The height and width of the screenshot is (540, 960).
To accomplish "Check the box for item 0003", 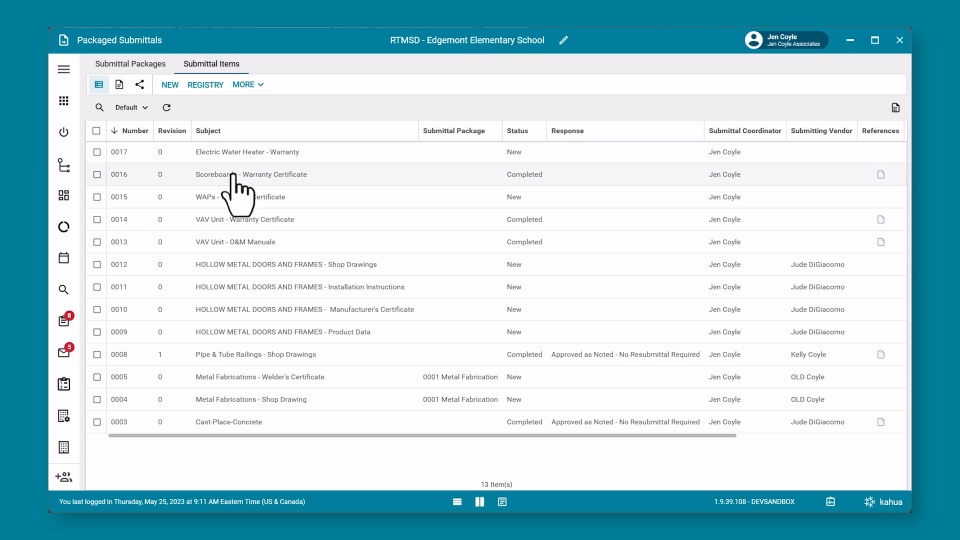I will pos(97,422).
